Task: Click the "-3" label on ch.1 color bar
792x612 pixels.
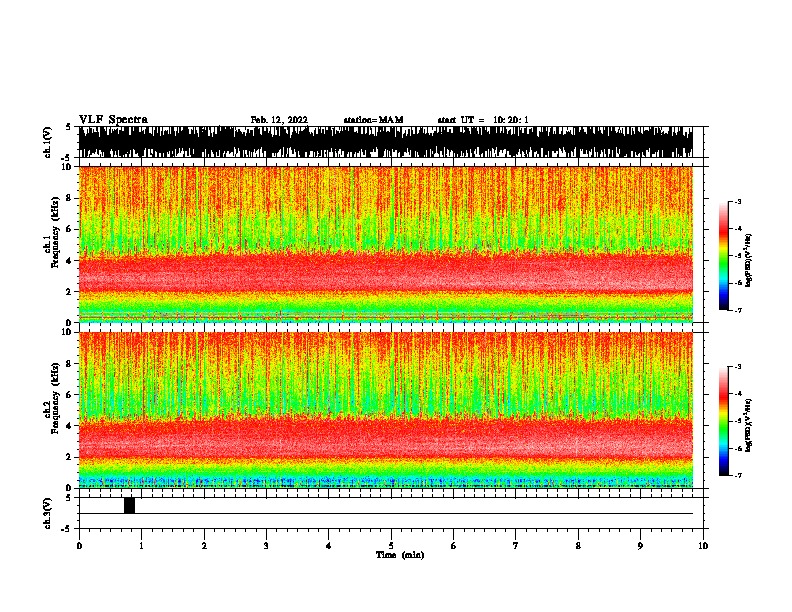Action: [x=738, y=201]
